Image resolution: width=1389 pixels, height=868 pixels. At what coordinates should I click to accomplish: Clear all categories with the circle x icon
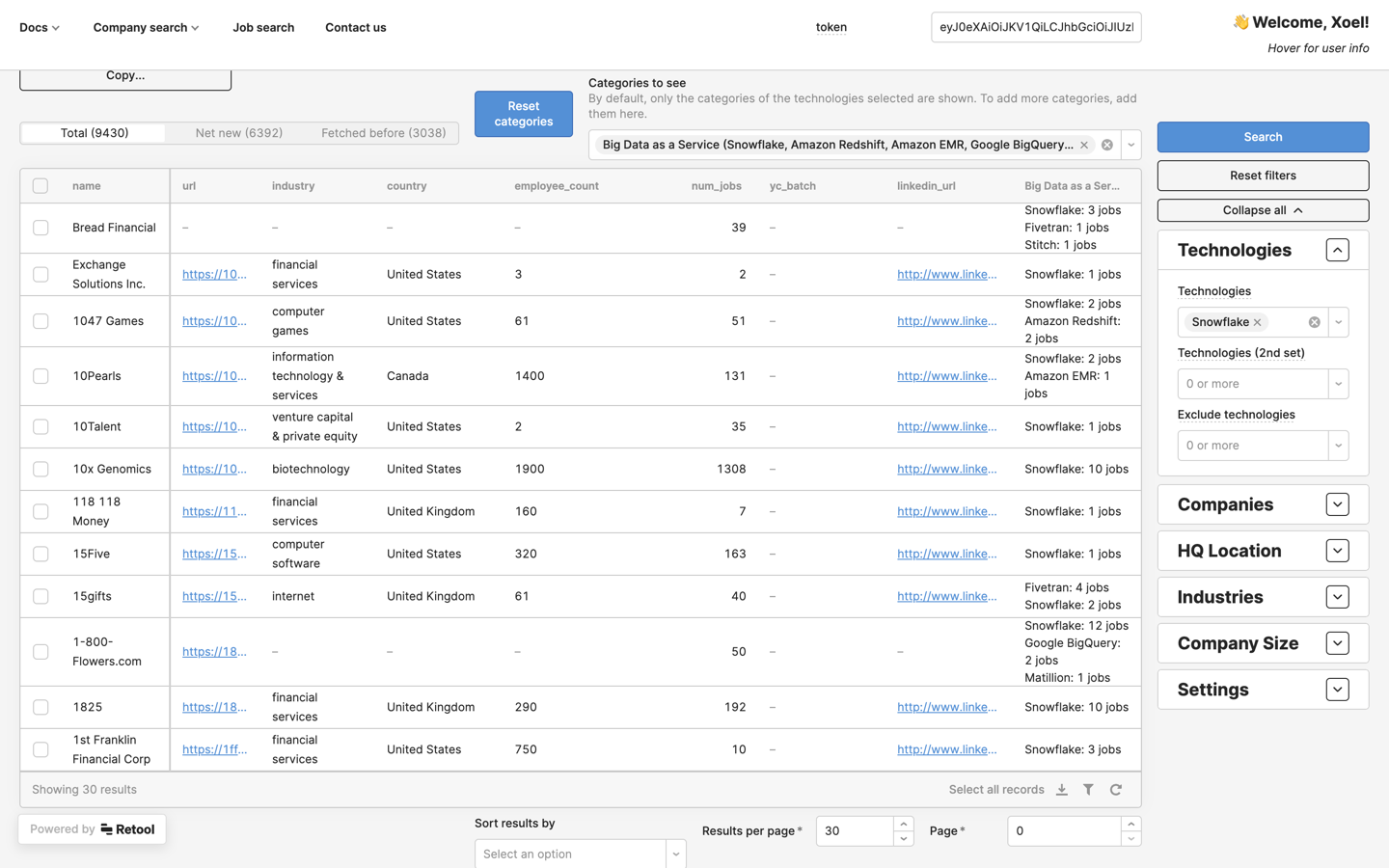tap(1107, 145)
